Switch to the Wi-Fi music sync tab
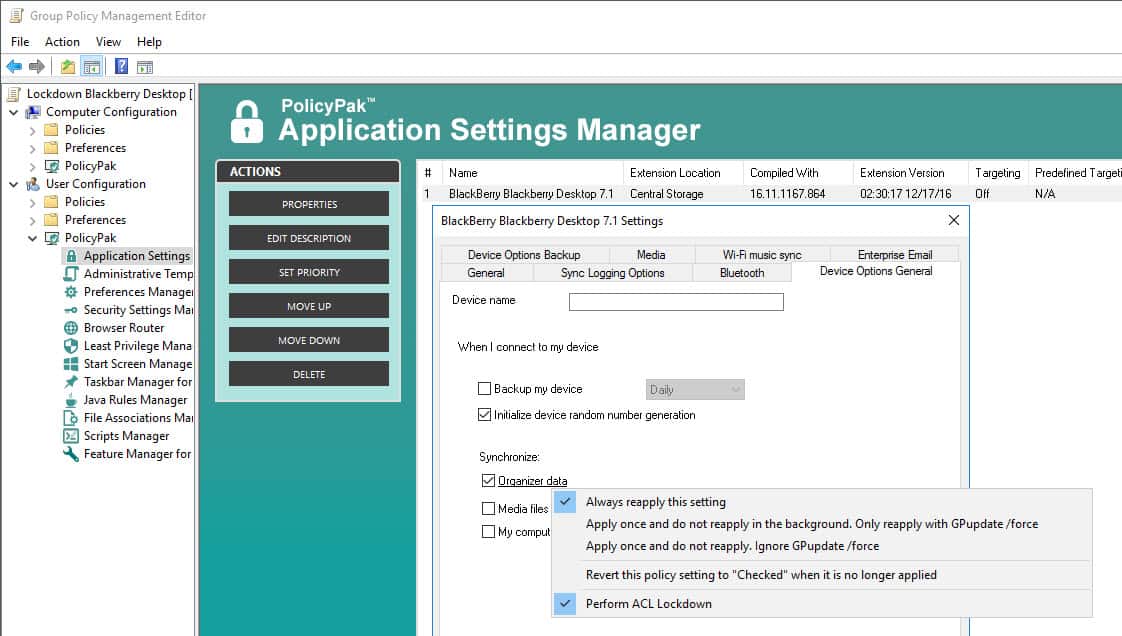The height and width of the screenshot is (636, 1122). pyautogui.click(x=762, y=255)
